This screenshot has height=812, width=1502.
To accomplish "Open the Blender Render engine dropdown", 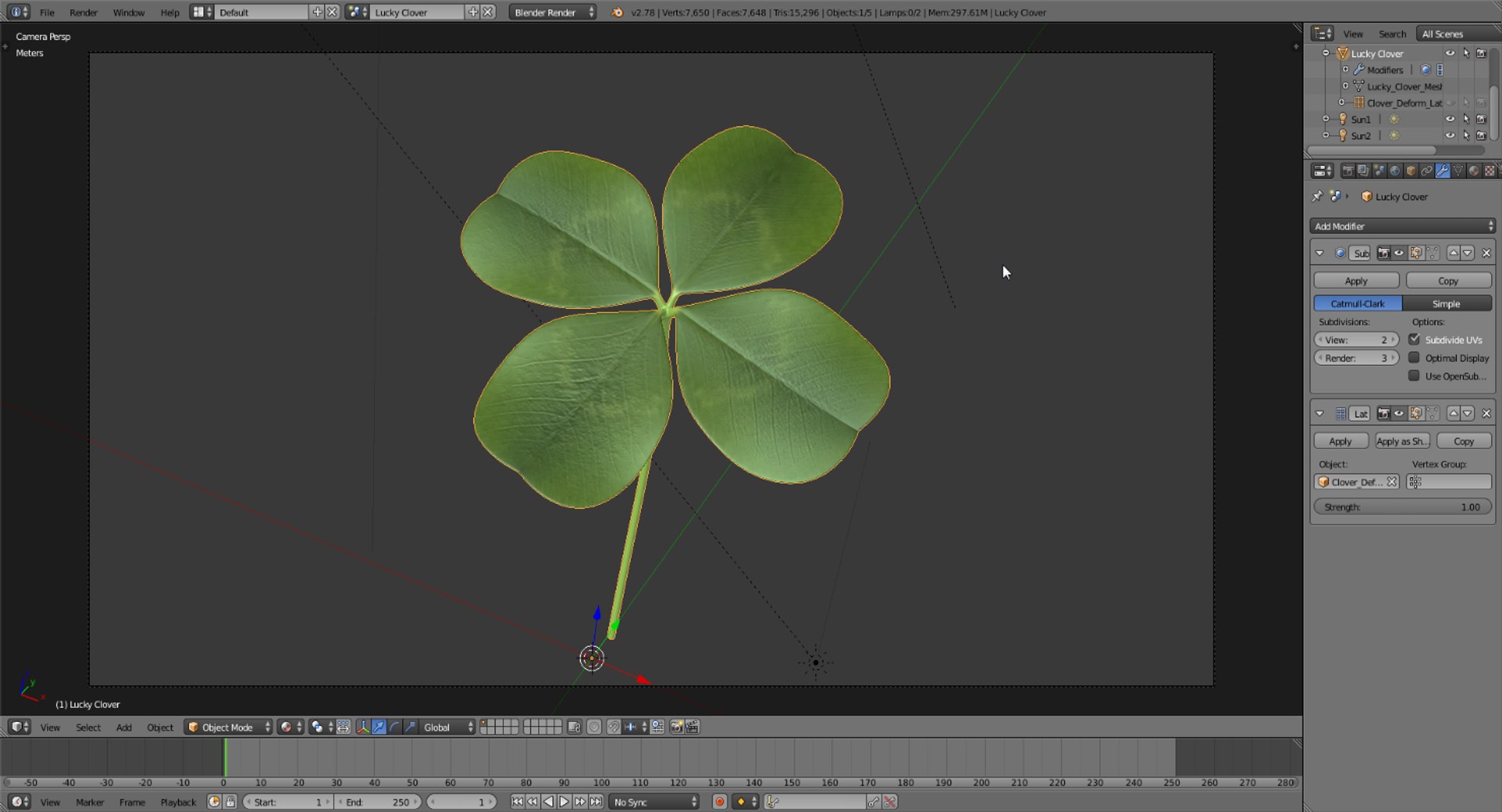I will tap(552, 13).
